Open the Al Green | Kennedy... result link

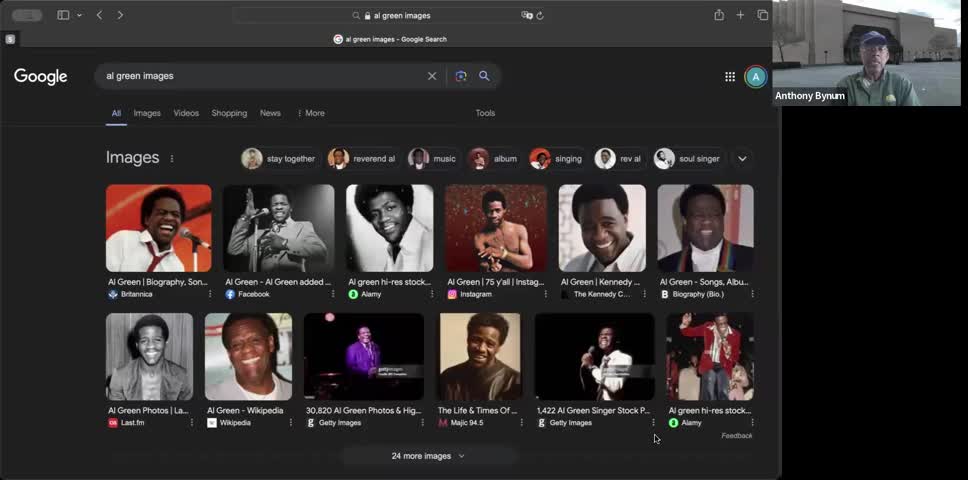coord(600,282)
